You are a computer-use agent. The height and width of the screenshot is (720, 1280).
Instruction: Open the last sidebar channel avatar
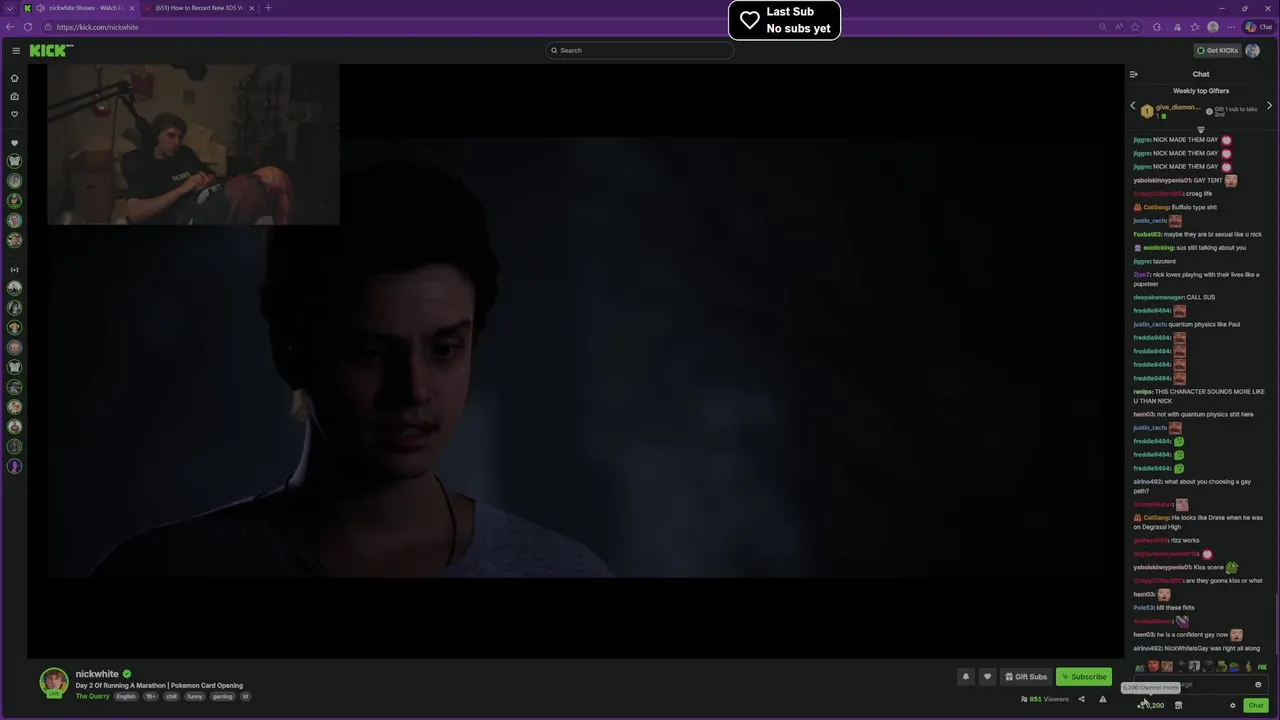point(14,466)
